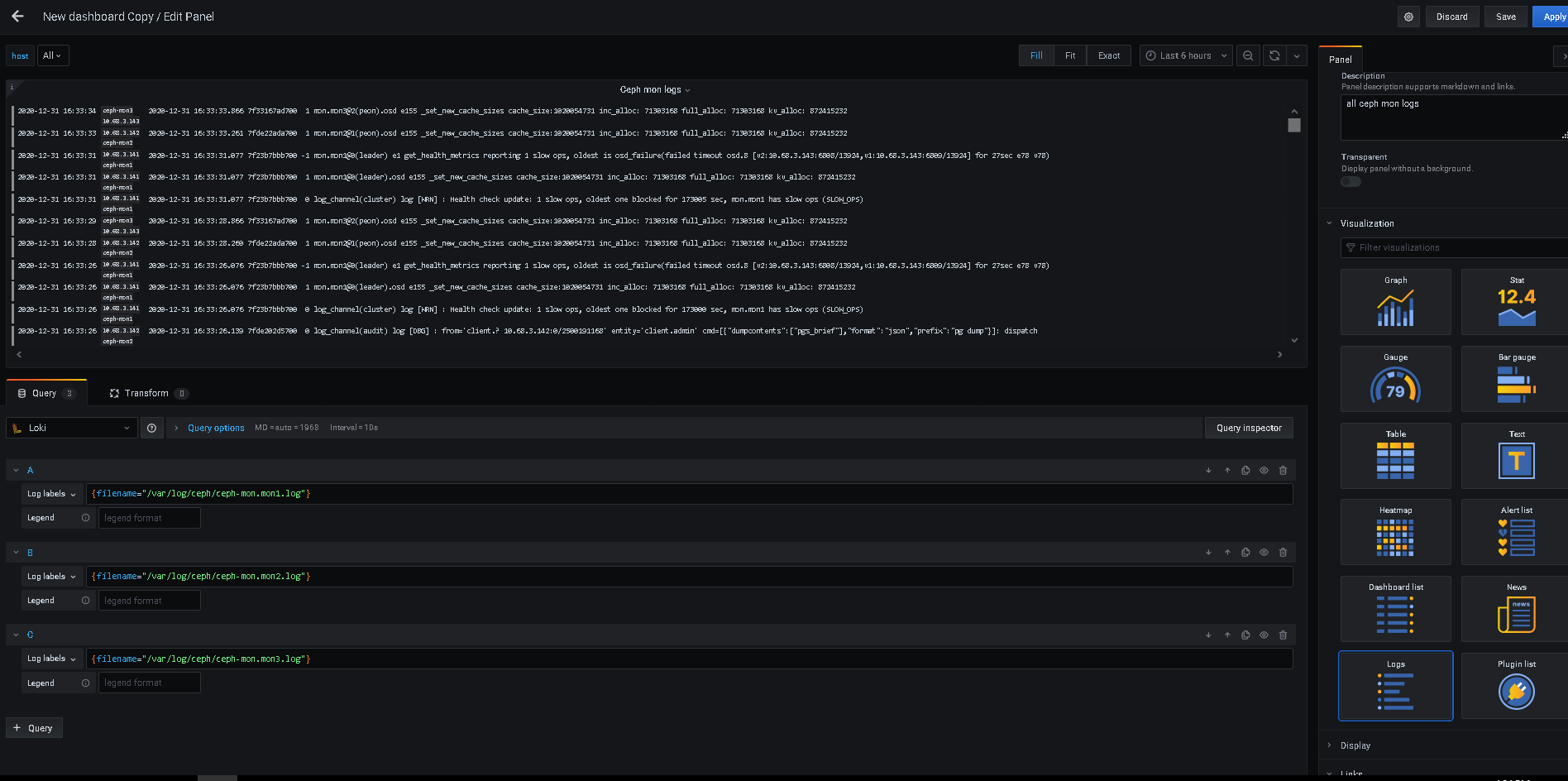Screen dimensions: 1568x781
Task: Expand the Display section
Action: (x=1355, y=745)
